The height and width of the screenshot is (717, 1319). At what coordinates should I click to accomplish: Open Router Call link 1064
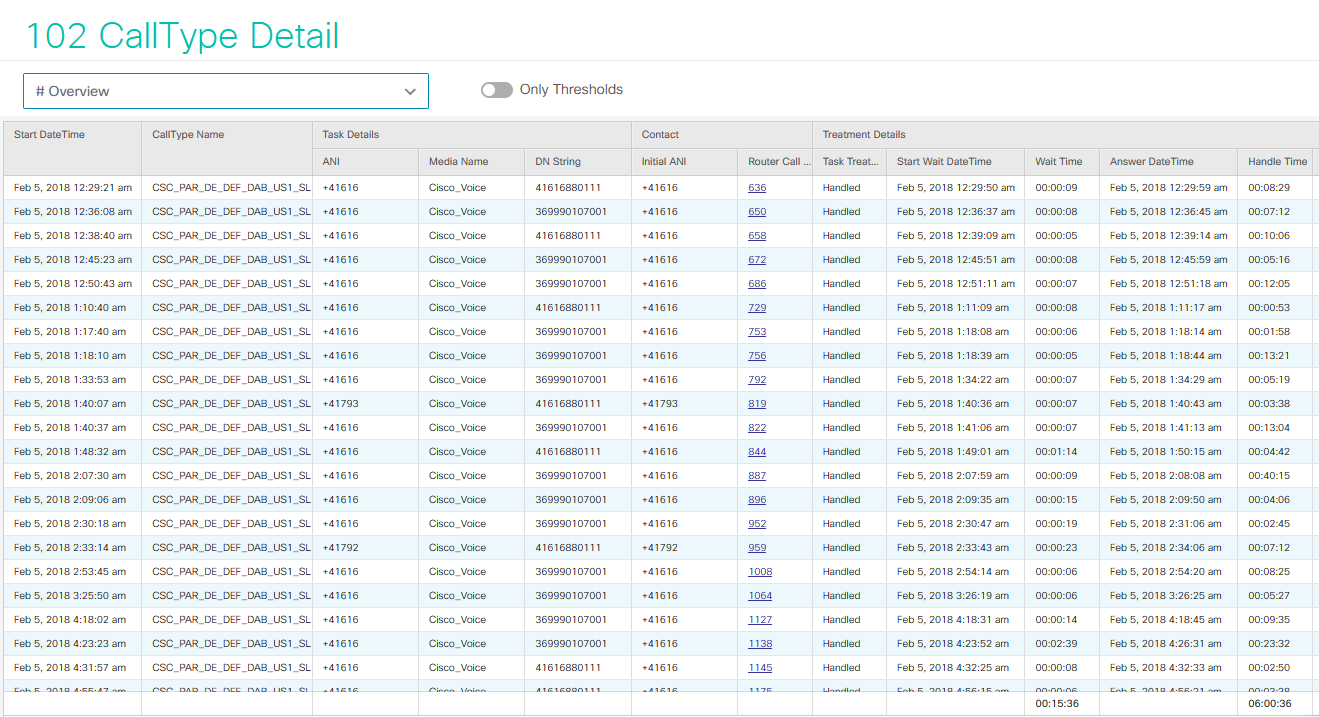(760, 596)
